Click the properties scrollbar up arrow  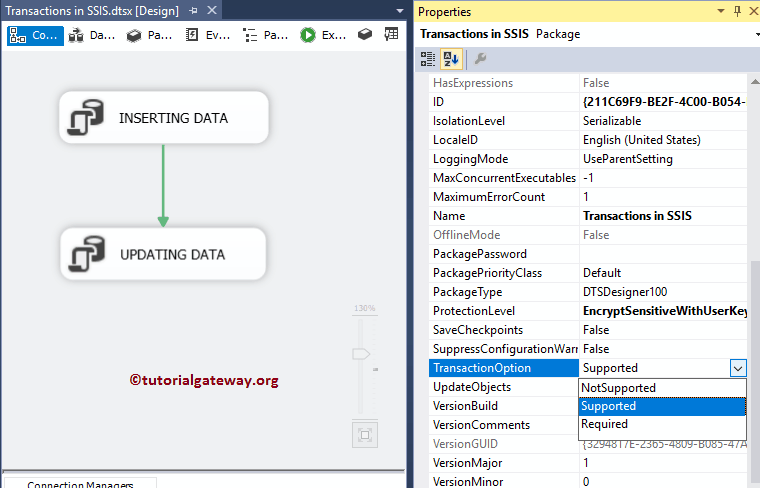[x=755, y=82]
